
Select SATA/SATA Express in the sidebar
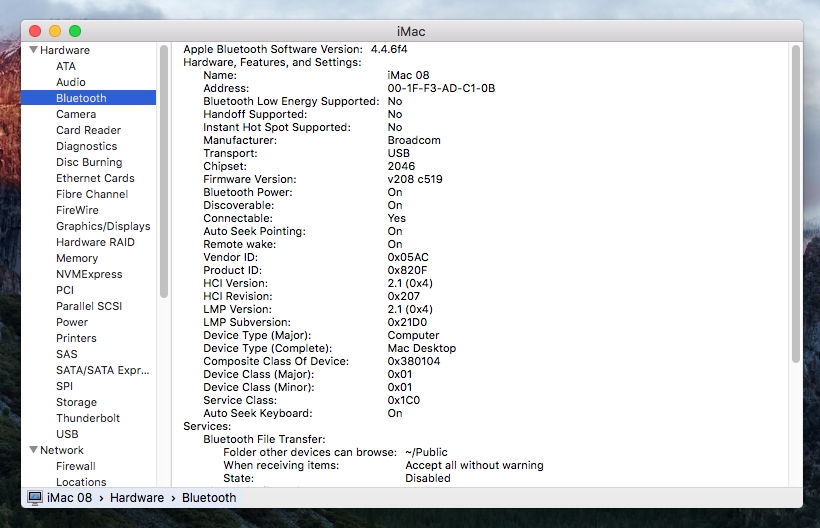click(x=102, y=370)
